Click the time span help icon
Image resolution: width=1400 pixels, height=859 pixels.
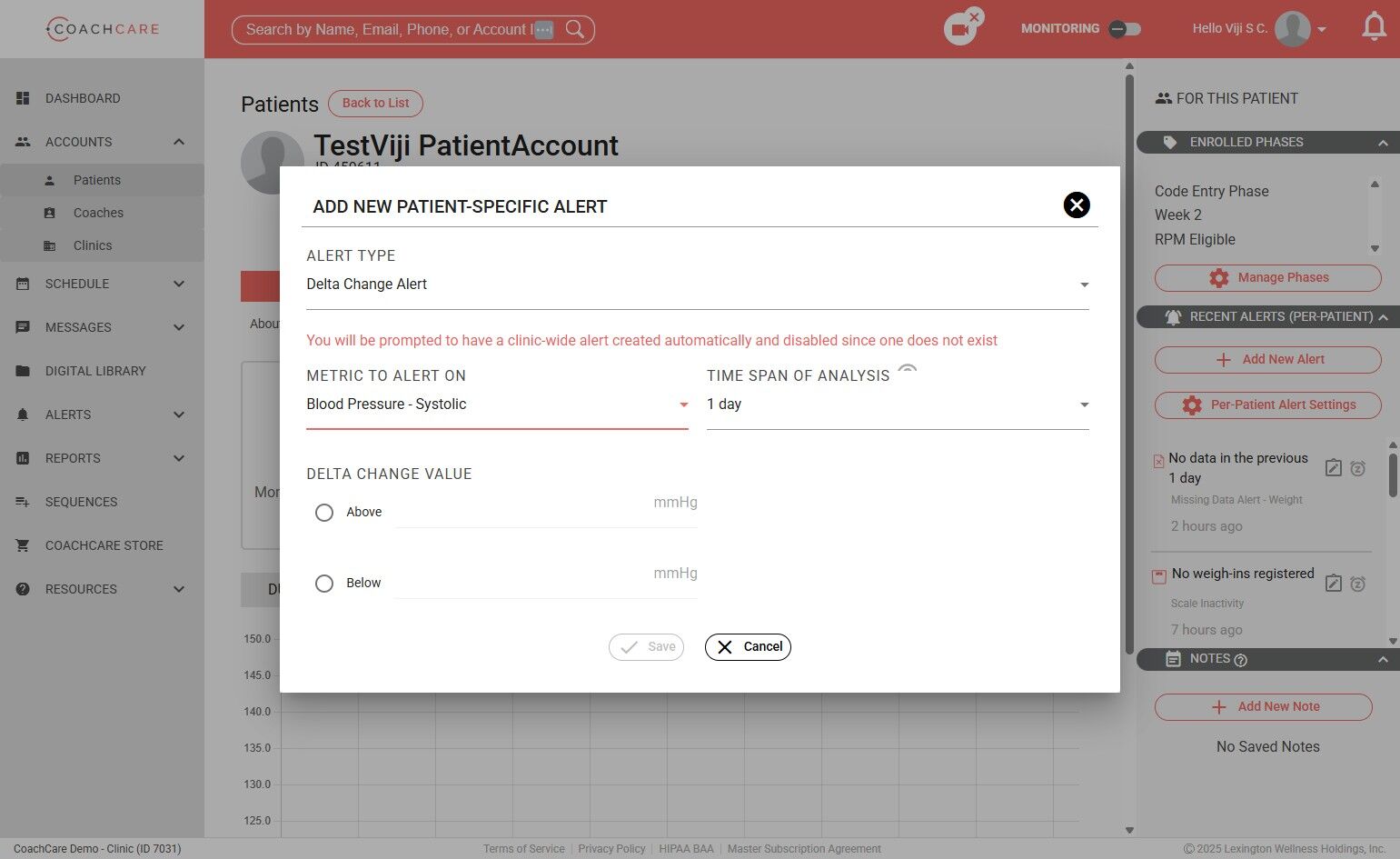tap(908, 370)
